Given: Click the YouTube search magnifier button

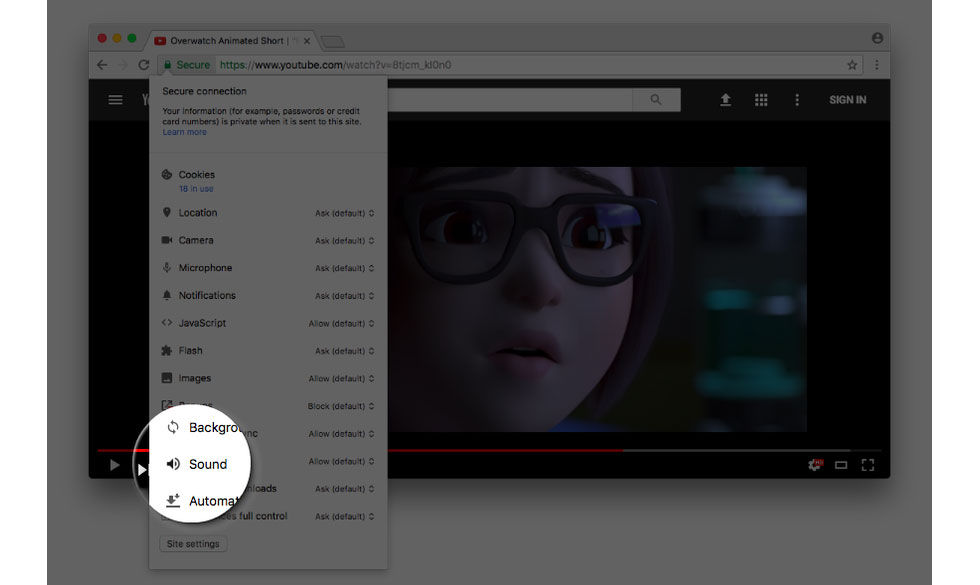Looking at the screenshot, I should coord(656,99).
